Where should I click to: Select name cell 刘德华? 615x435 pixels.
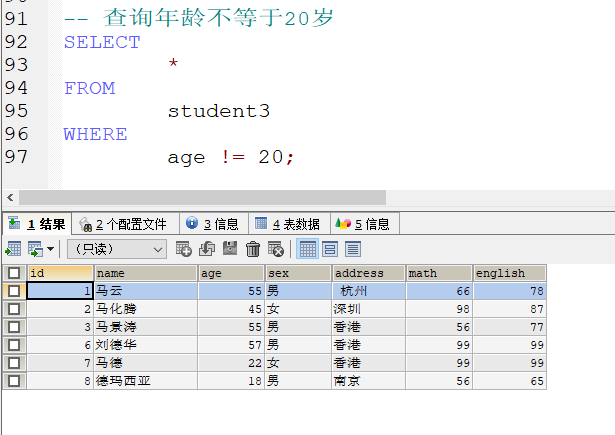point(146,345)
